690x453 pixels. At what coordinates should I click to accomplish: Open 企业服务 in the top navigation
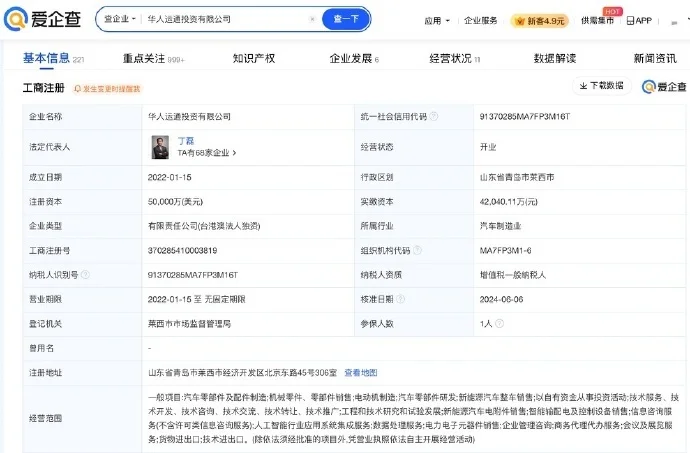[x=481, y=21]
